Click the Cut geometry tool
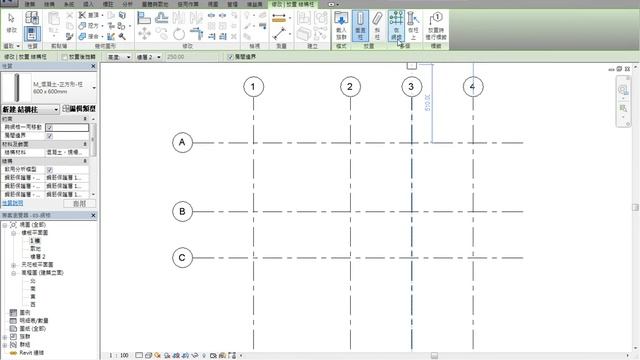Image resolution: width=640 pixels, height=360 pixels. [x=90, y=26]
